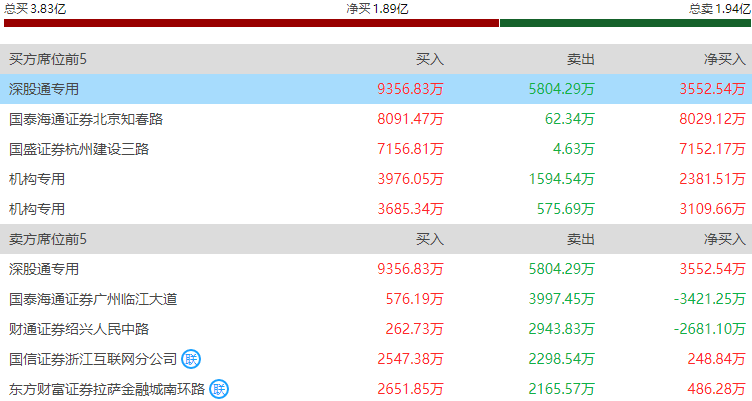Click the 卖方席位前5 section header

click(x=48, y=239)
